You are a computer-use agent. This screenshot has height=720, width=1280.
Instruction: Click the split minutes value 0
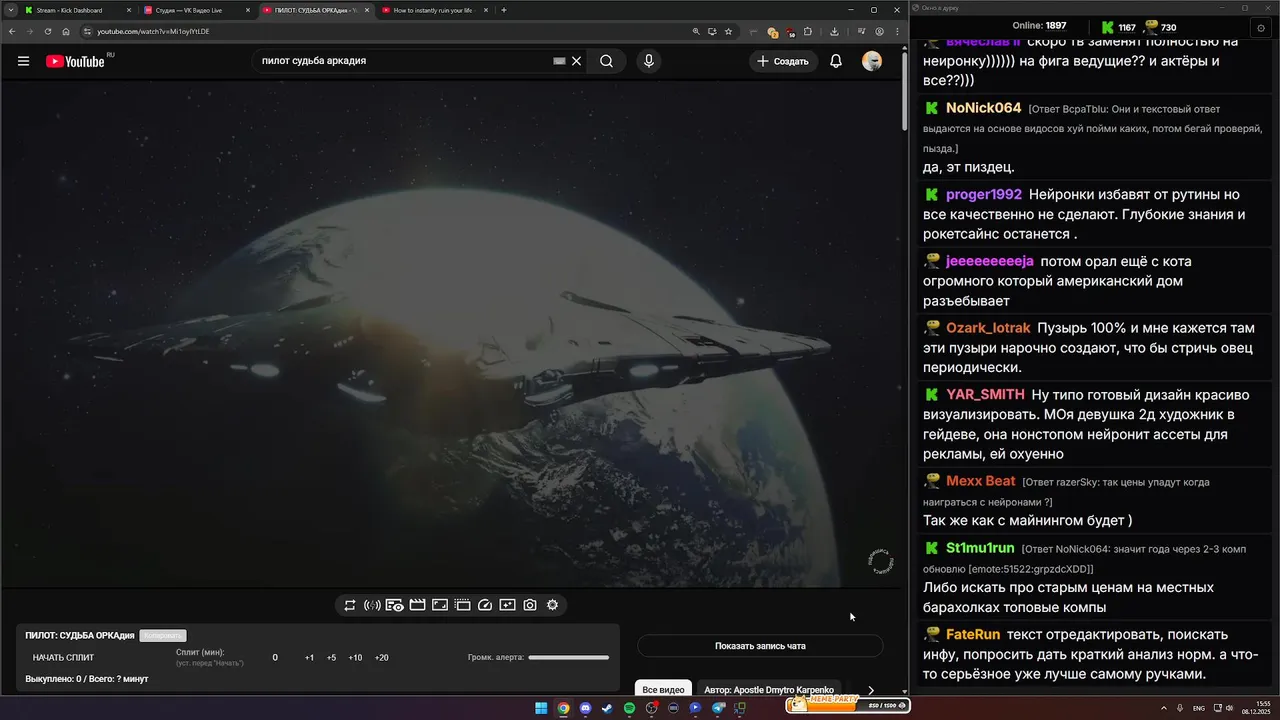point(275,658)
